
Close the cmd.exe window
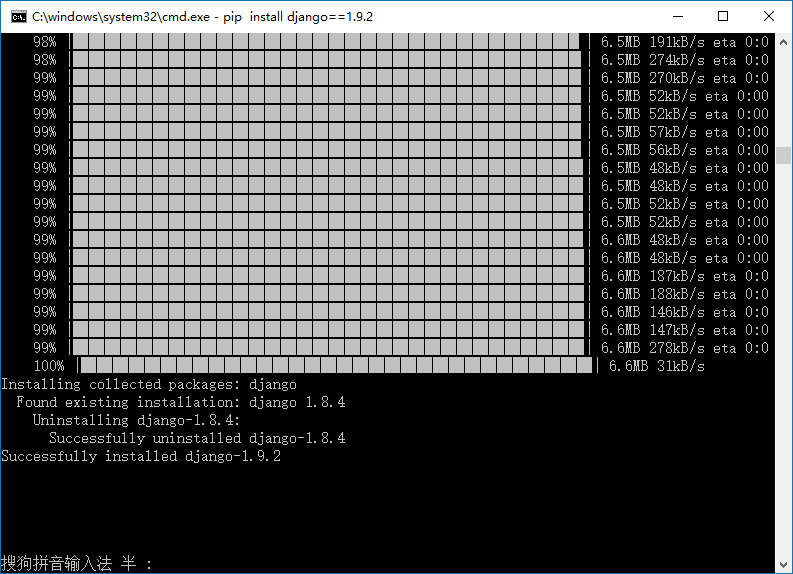pyautogui.click(x=769, y=16)
